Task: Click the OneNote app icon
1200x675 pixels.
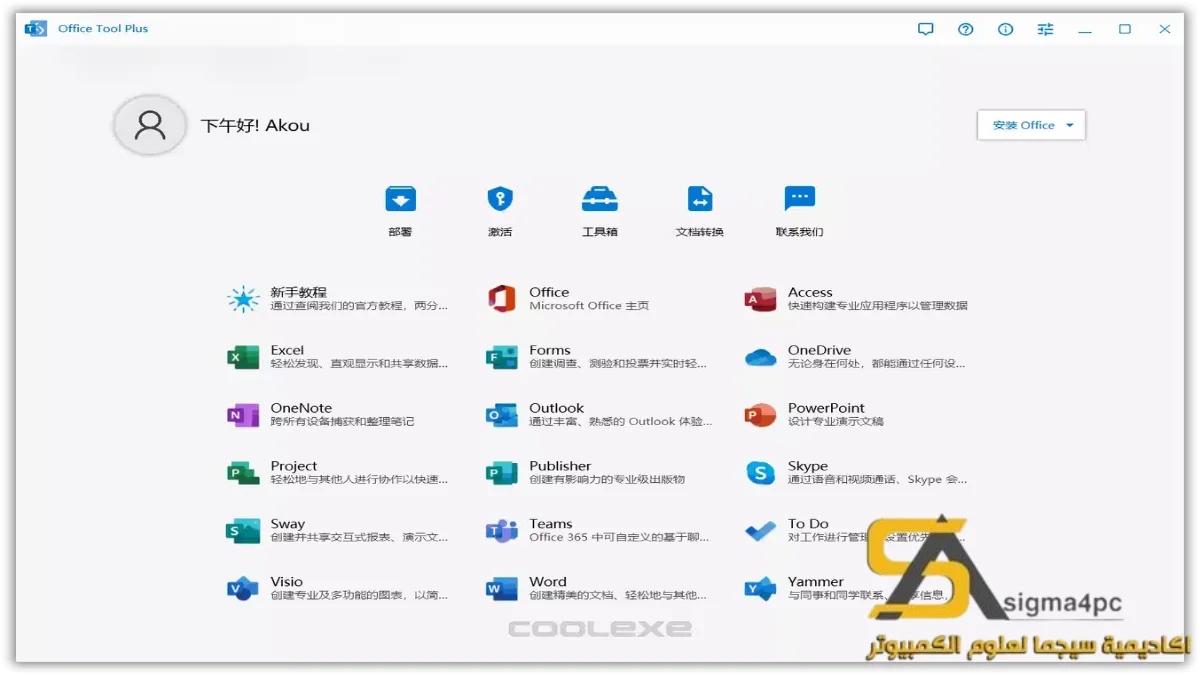Action: pos(243,415)
